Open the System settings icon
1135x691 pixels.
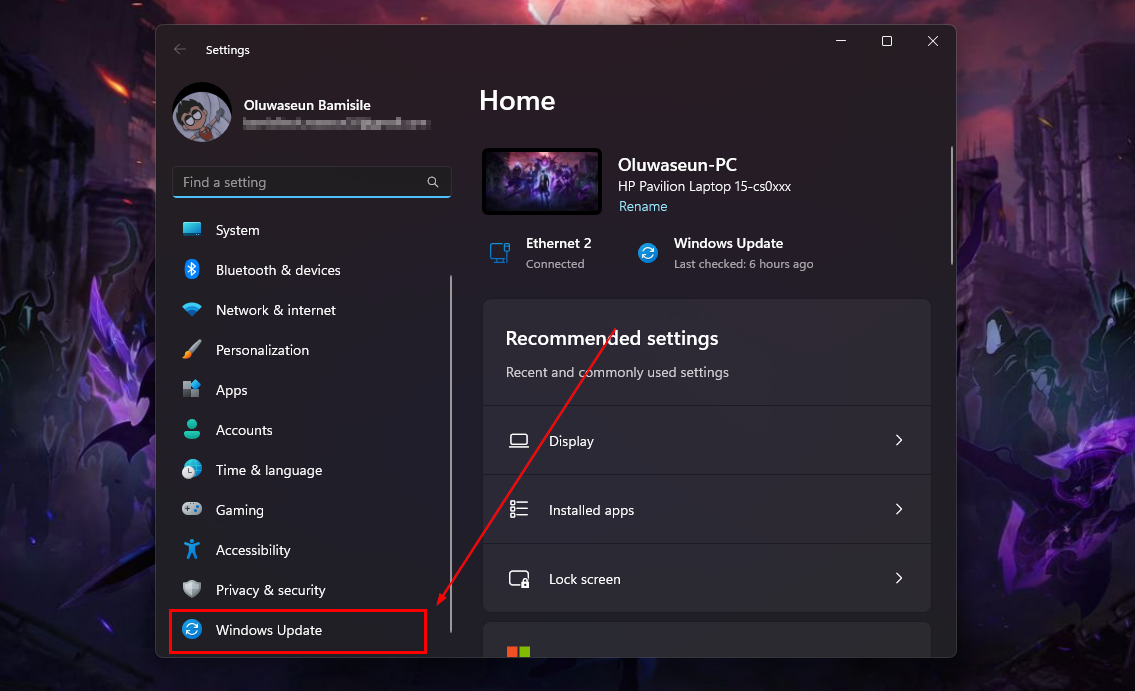coord(192,230)
